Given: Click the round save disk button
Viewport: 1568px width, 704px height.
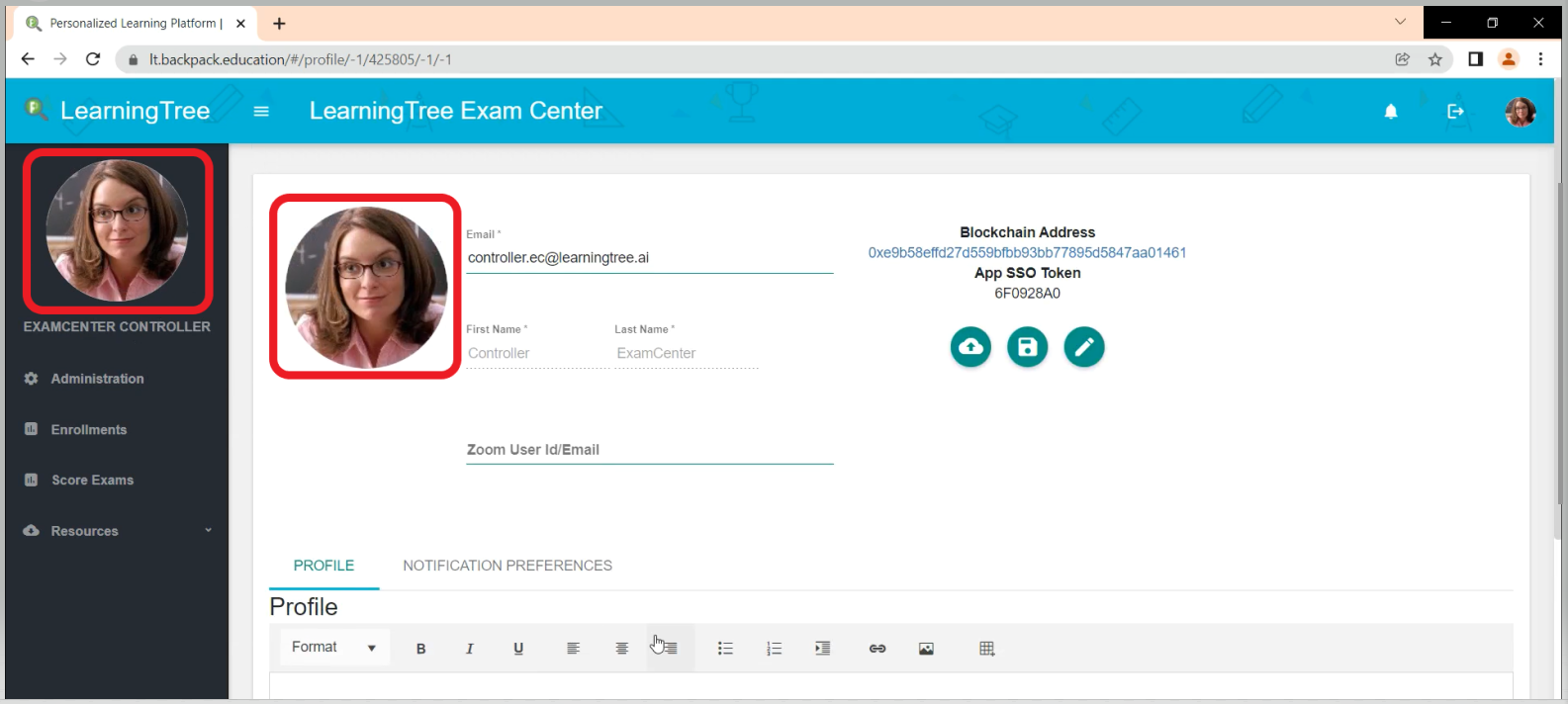Looking at the screenshot, I should click(x=1027, y=347).
